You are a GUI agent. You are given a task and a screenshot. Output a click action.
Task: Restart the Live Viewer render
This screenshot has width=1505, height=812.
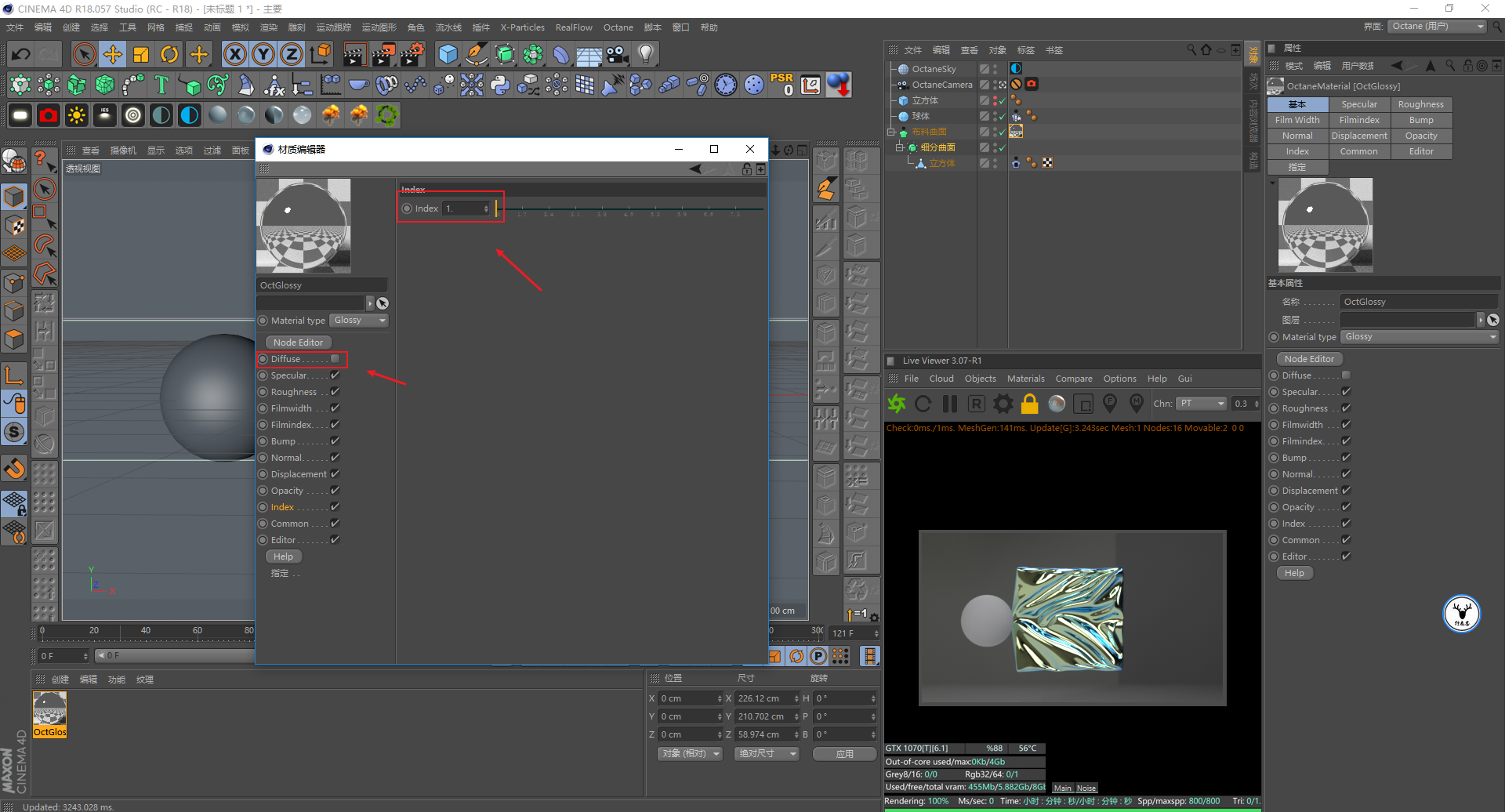coord(923,404)
